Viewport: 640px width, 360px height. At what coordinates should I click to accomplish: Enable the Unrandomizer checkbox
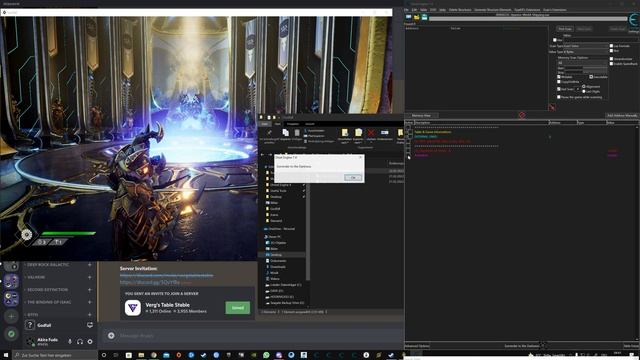click(x=611, y=59)
